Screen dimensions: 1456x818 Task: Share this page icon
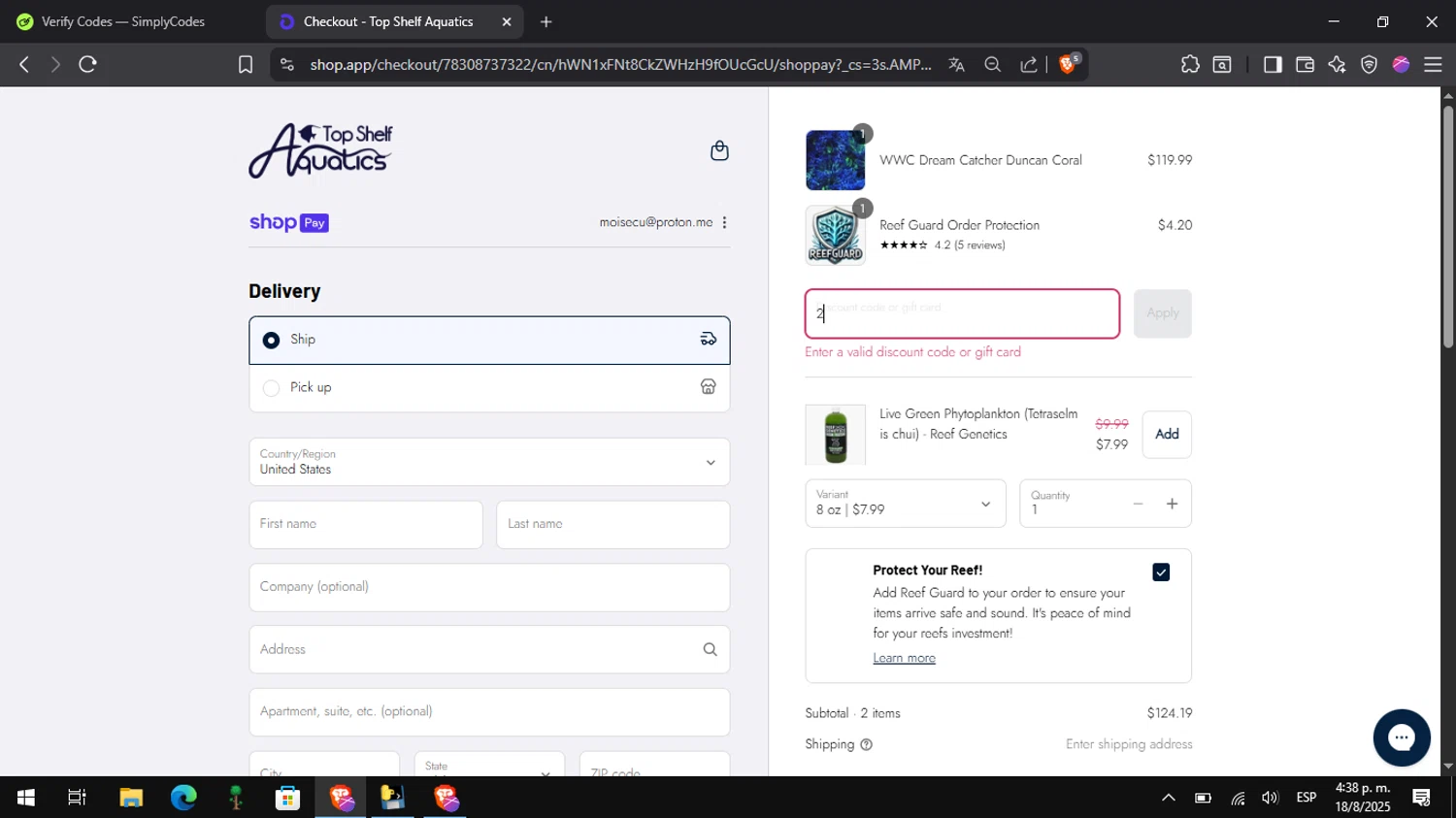(1028, 64)
